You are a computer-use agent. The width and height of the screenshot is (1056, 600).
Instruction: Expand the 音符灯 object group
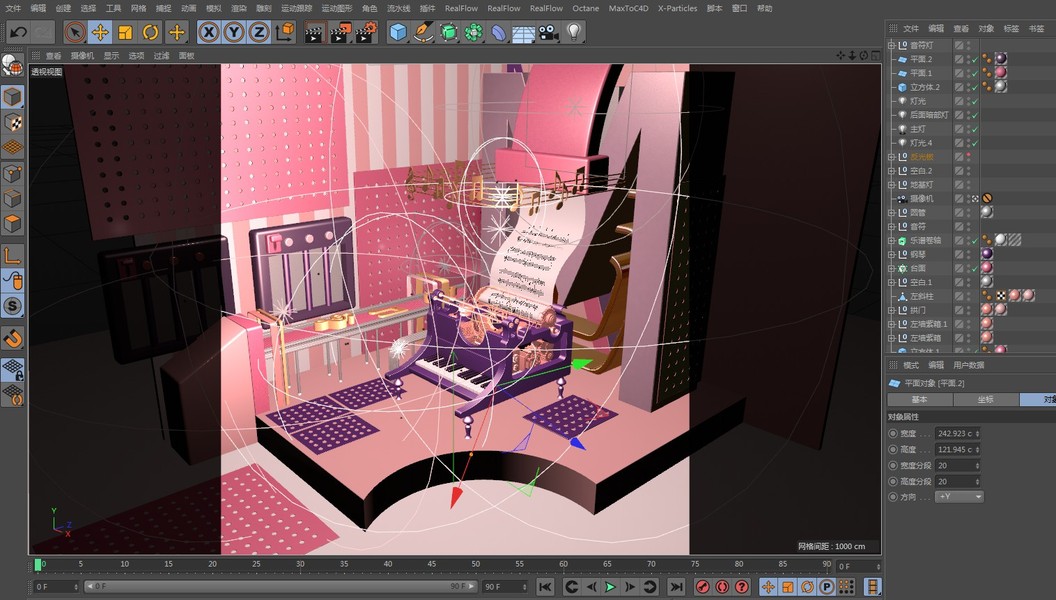tap(892, 45)
